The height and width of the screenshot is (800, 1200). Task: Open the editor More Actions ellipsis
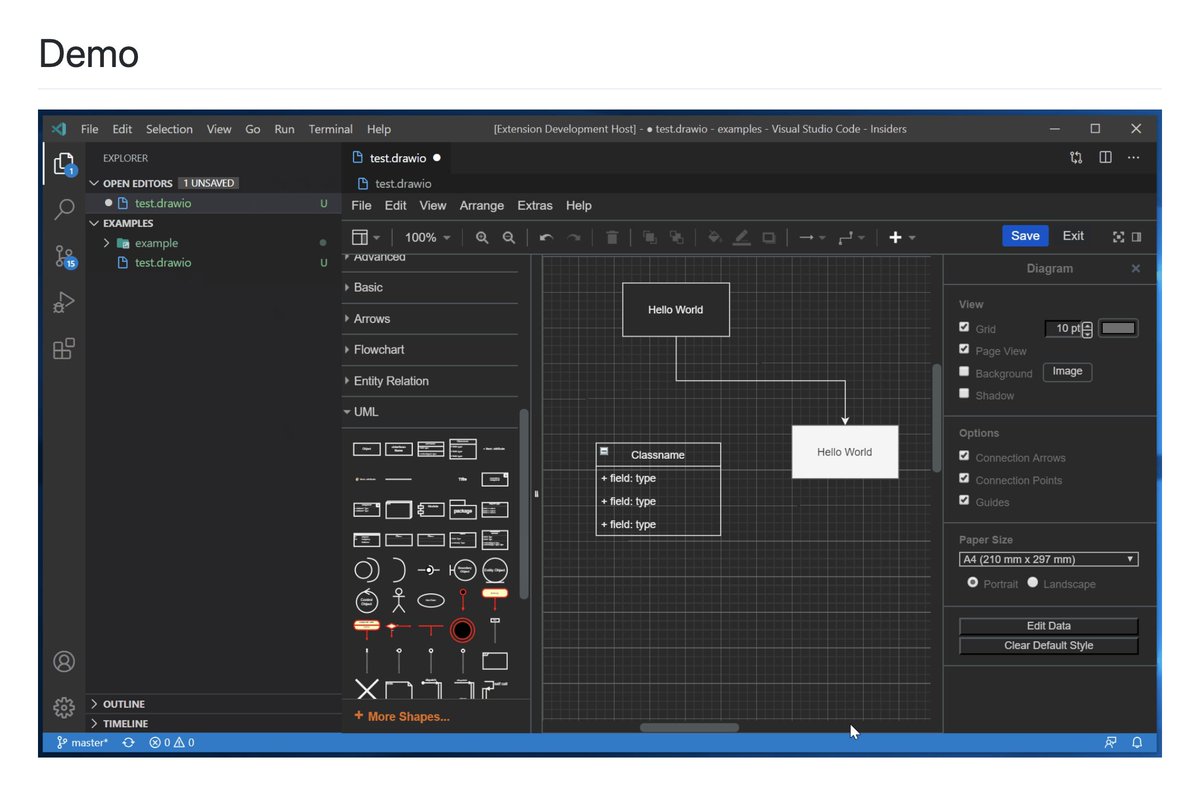tap(1133, 157)
